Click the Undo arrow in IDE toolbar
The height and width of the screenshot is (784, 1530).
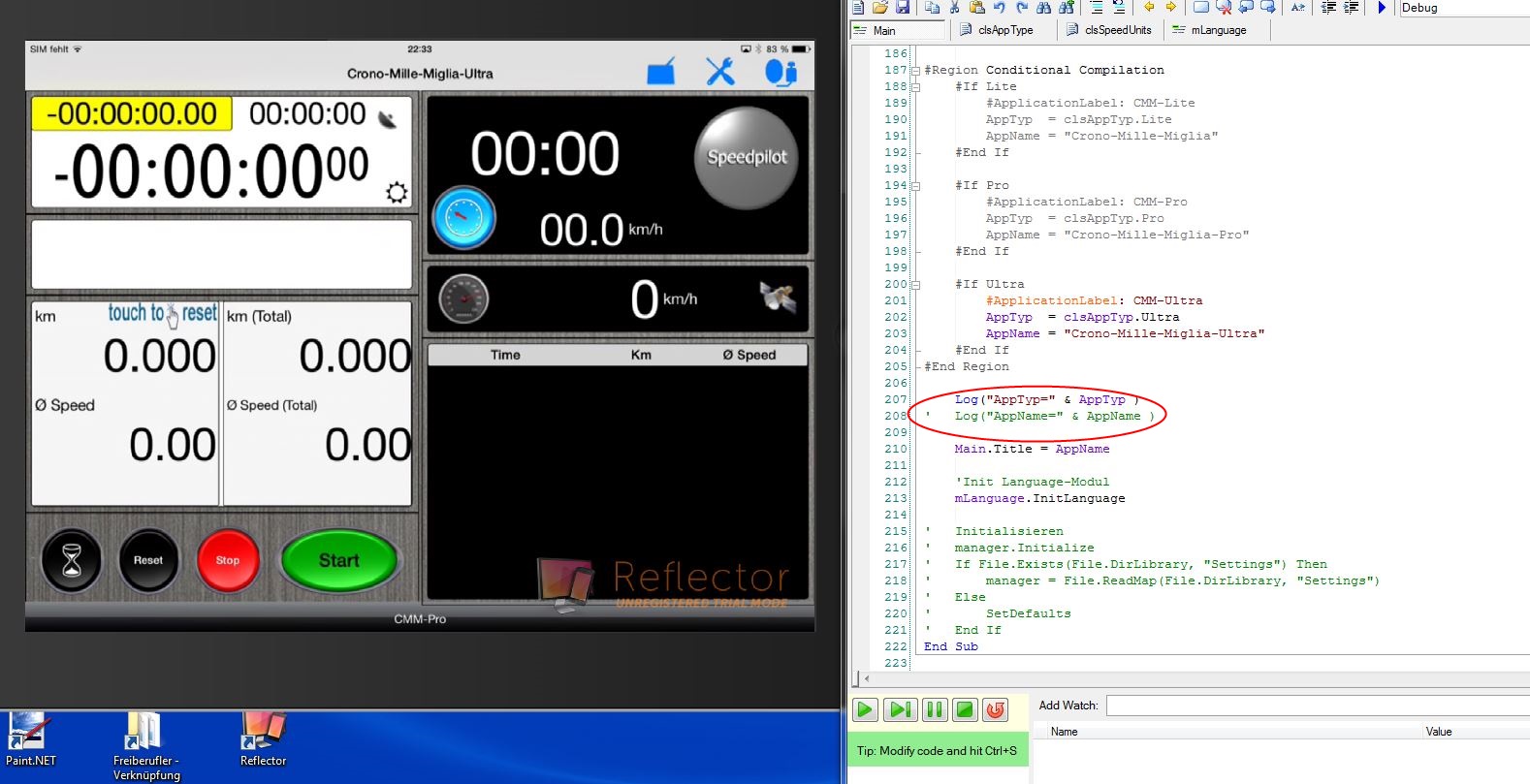click(x=1000, y=7)
